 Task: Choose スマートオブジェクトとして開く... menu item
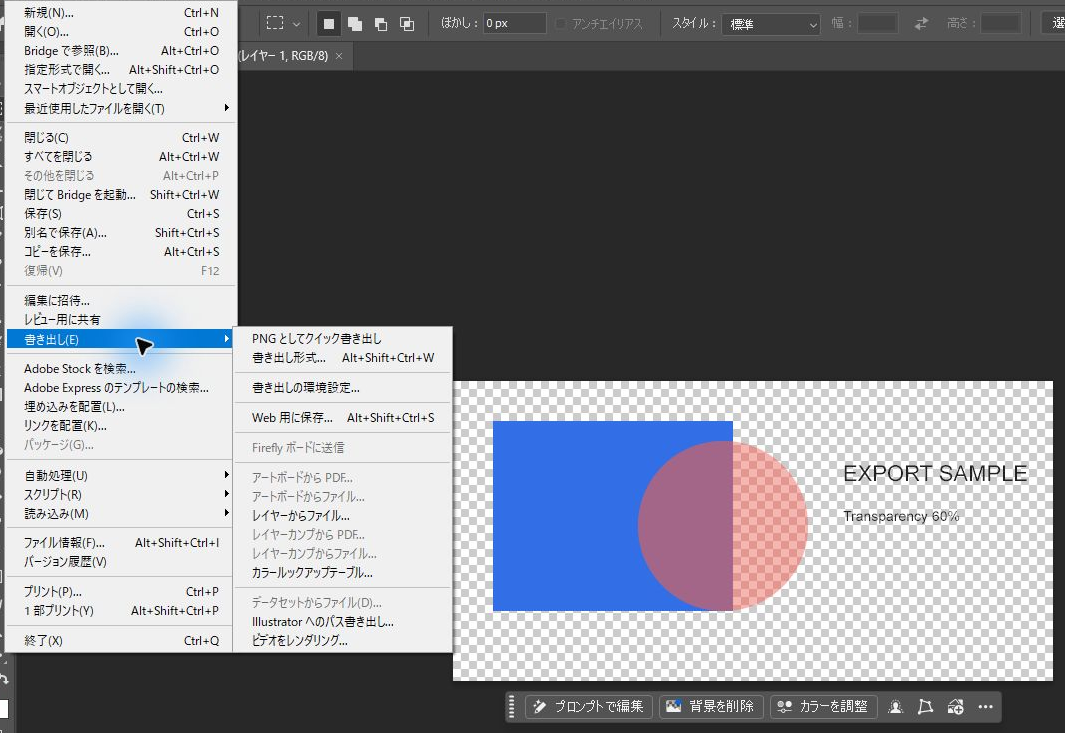(121, 88)
